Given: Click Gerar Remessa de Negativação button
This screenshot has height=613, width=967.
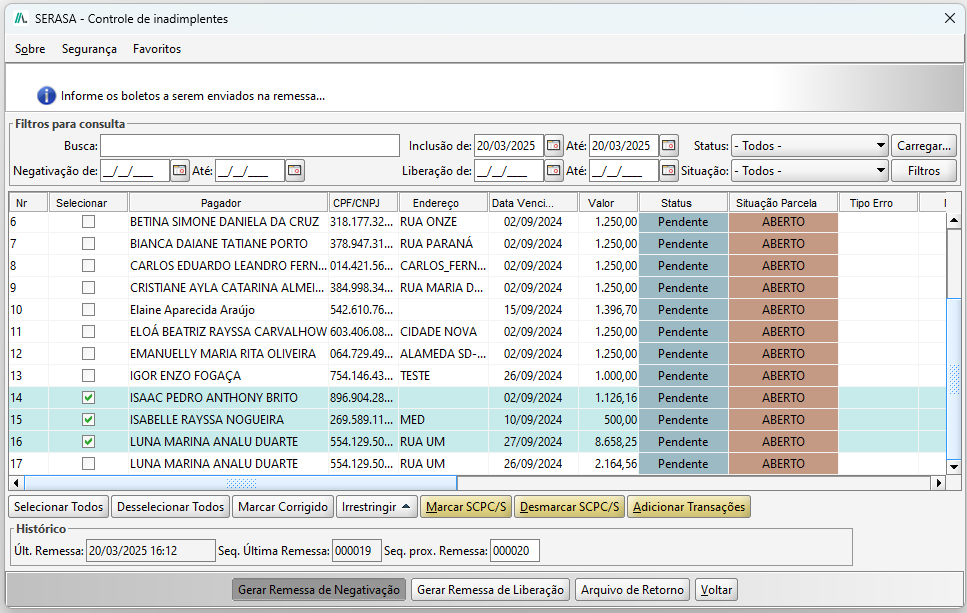Looking at the screenshot, I should tap(319, 590).
